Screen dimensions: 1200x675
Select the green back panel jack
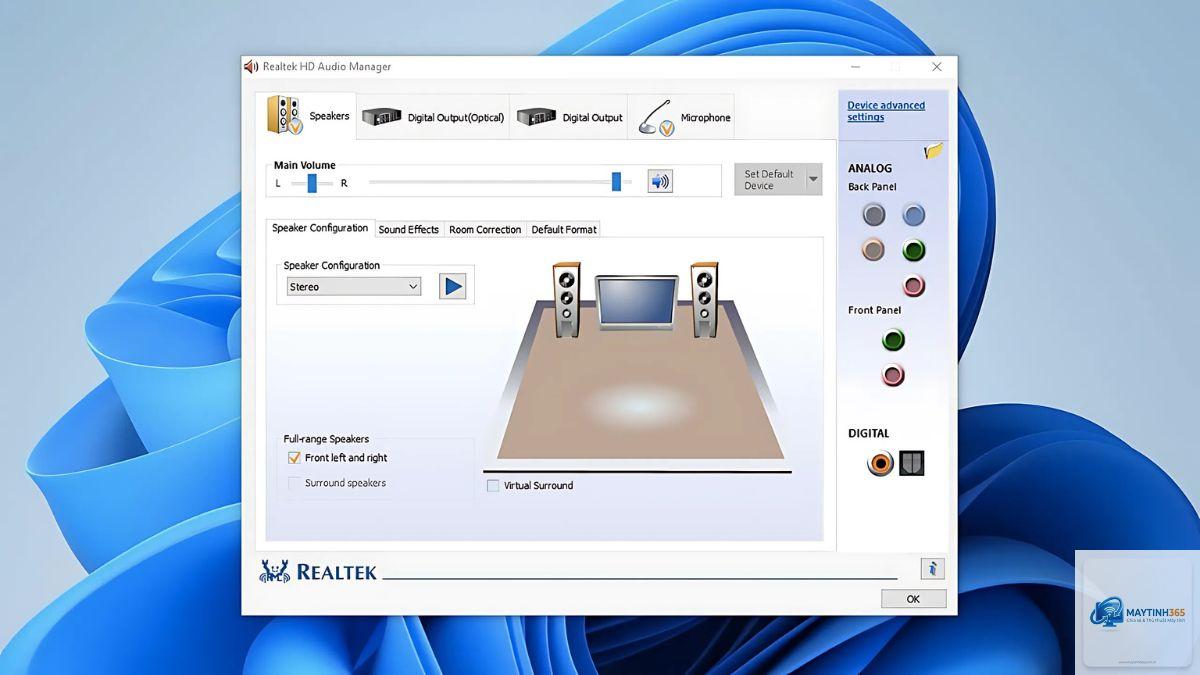[x=914, y=250]
